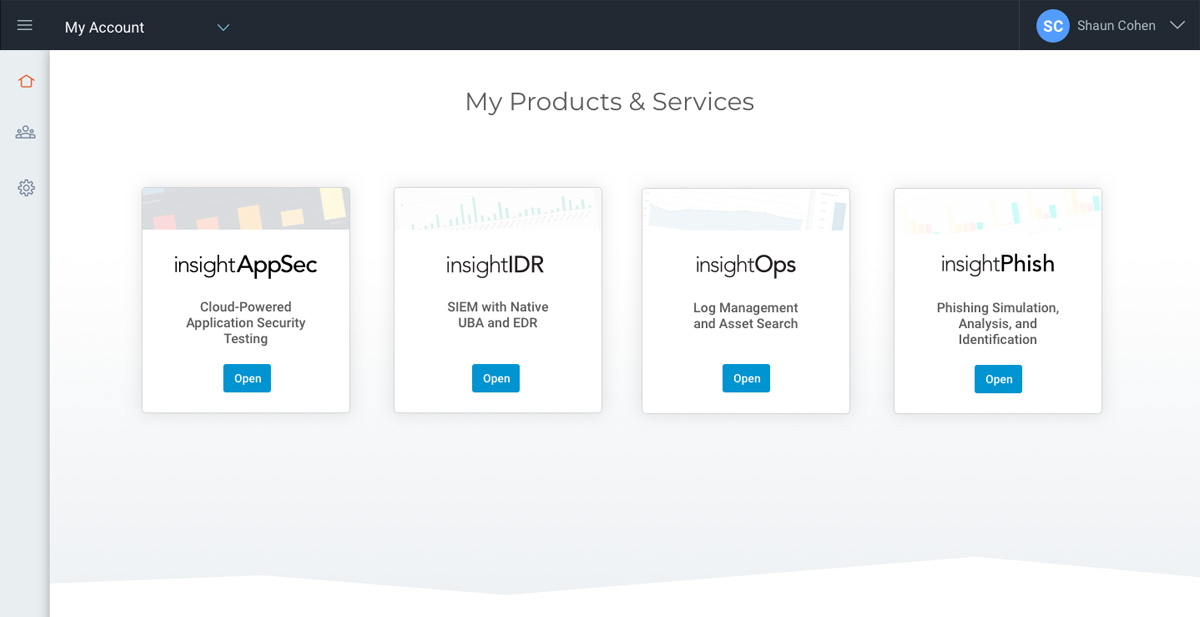
Task: Click the insightAppSec card banner image
Action: (246, 209)
